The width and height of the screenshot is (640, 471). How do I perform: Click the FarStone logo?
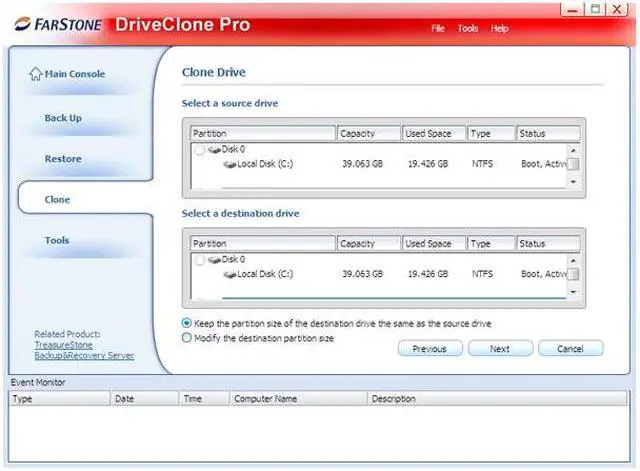[58, 24]
